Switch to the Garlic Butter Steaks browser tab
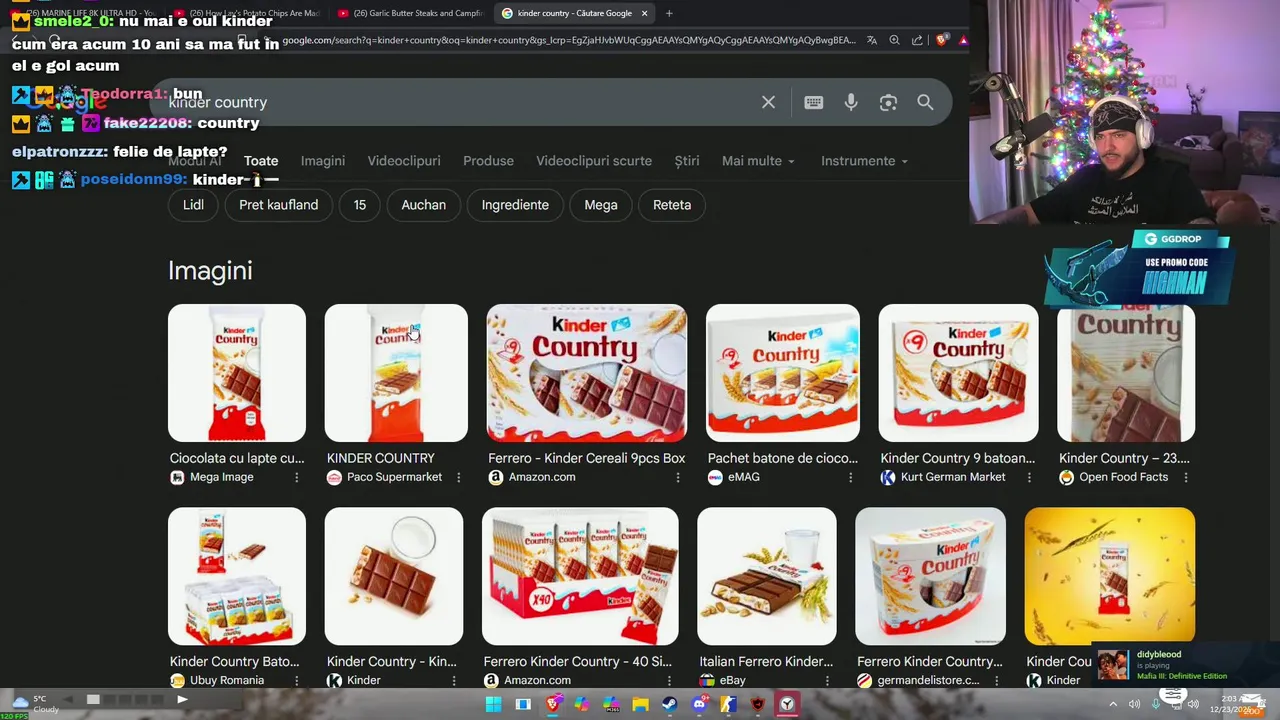The image size is (1280, 720). tap(410, 13)
